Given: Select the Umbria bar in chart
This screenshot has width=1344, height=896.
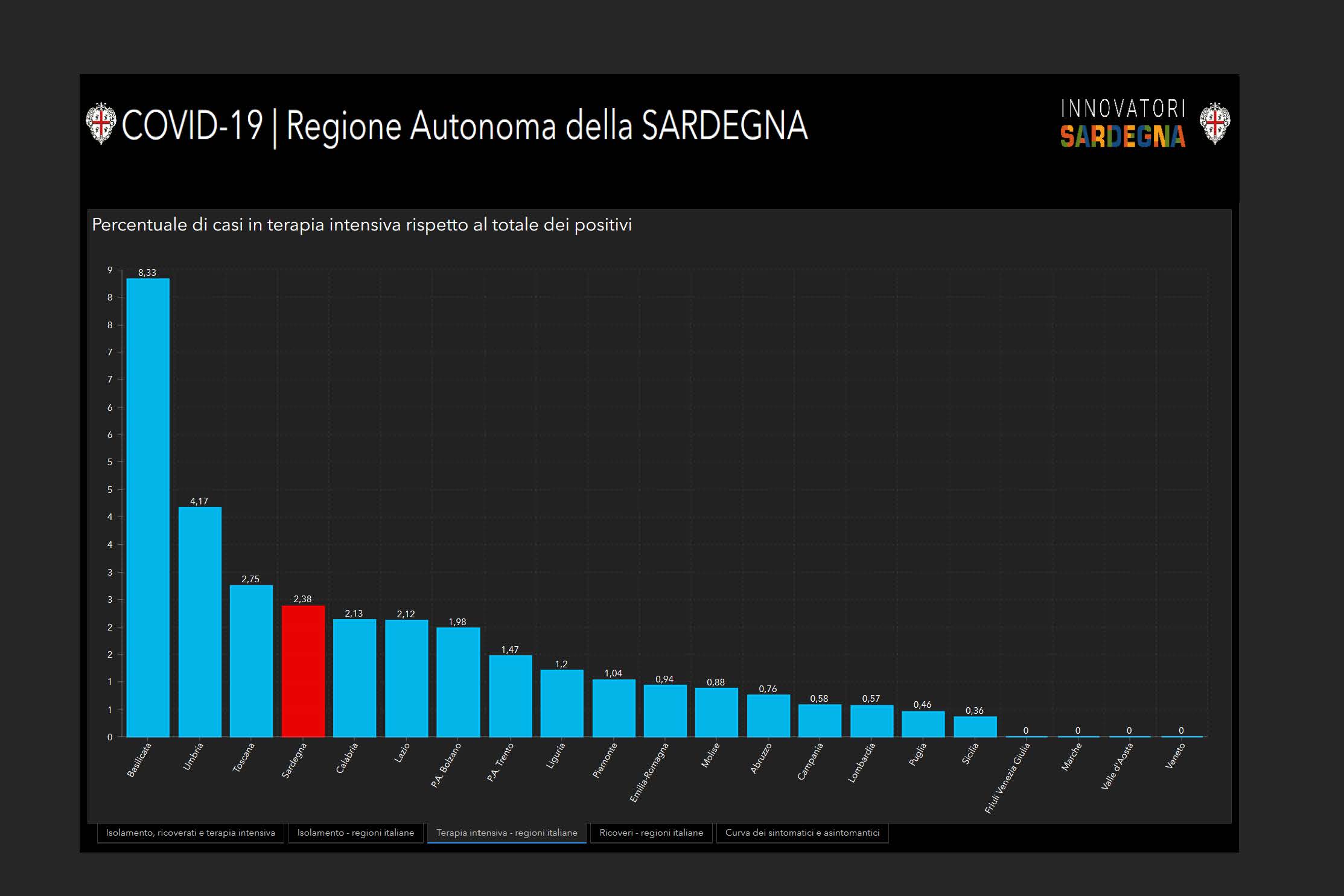Looking at the screenshot, I should tap(200, 621).
